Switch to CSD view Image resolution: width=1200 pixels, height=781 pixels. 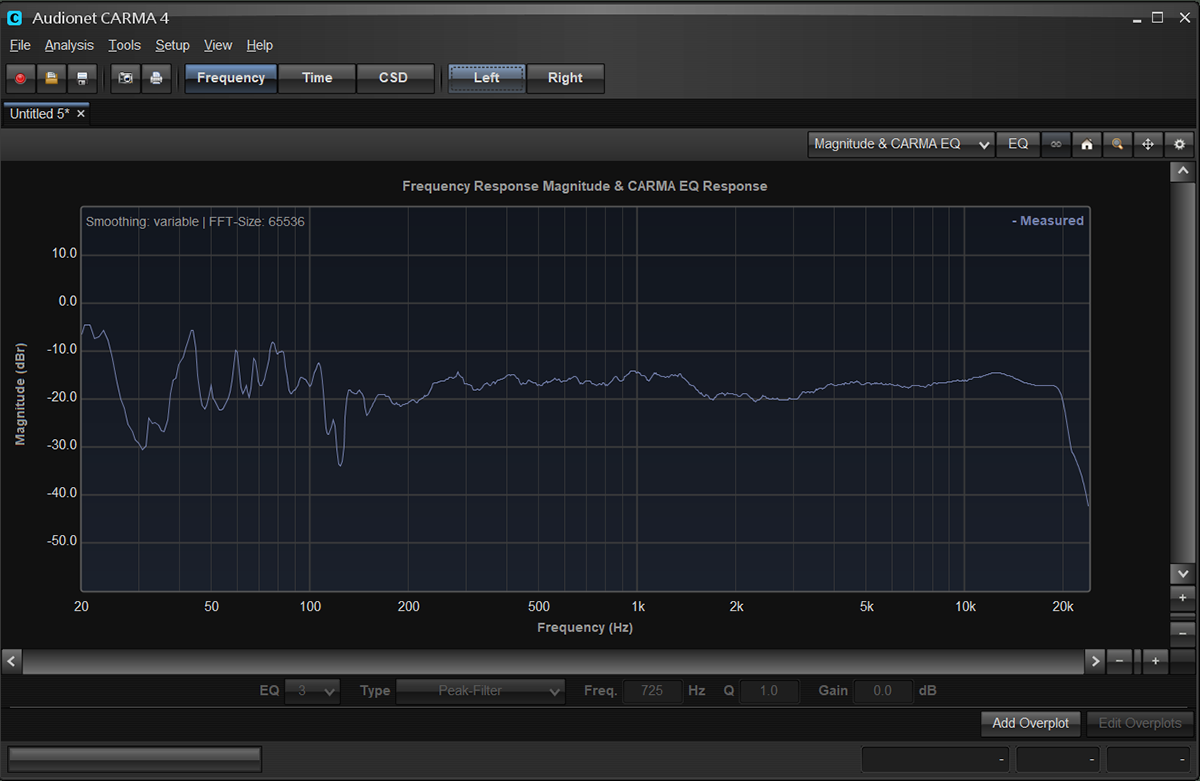point(394,78)
